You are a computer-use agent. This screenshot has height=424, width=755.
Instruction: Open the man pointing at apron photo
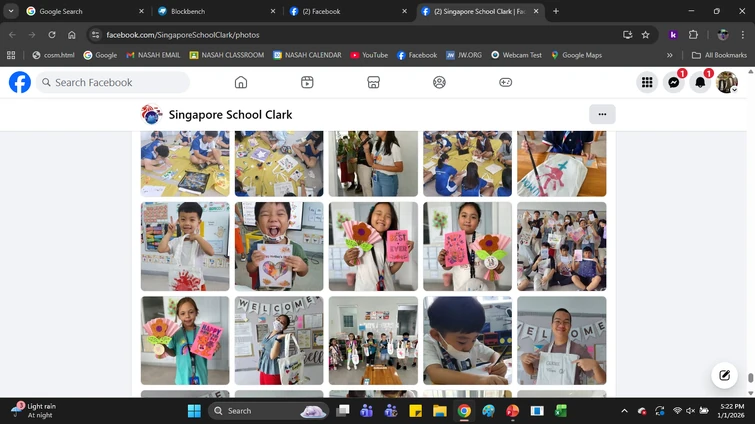[x=561, y=340]
